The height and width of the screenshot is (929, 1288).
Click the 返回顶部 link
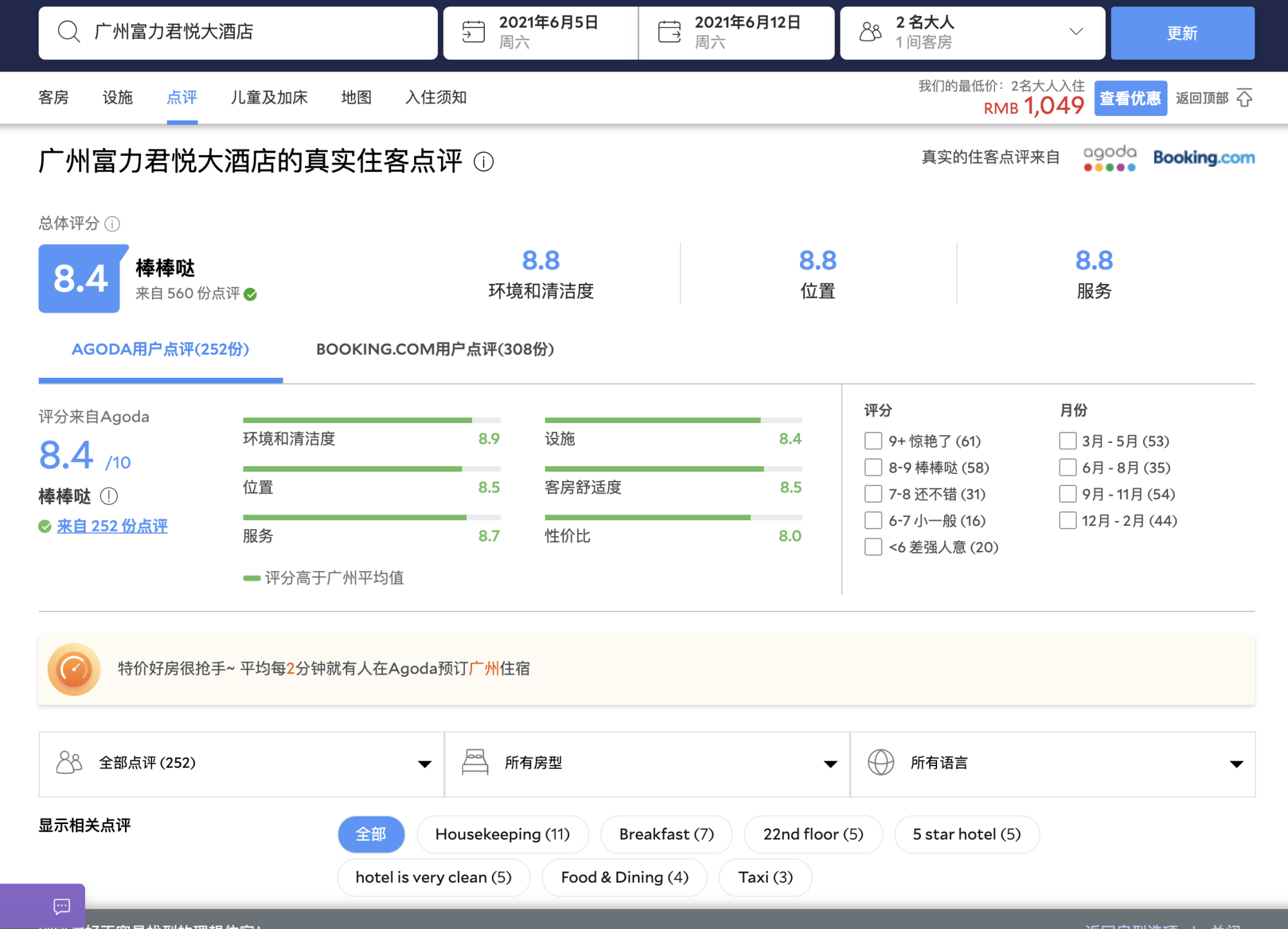click(x=1202, y=98)
